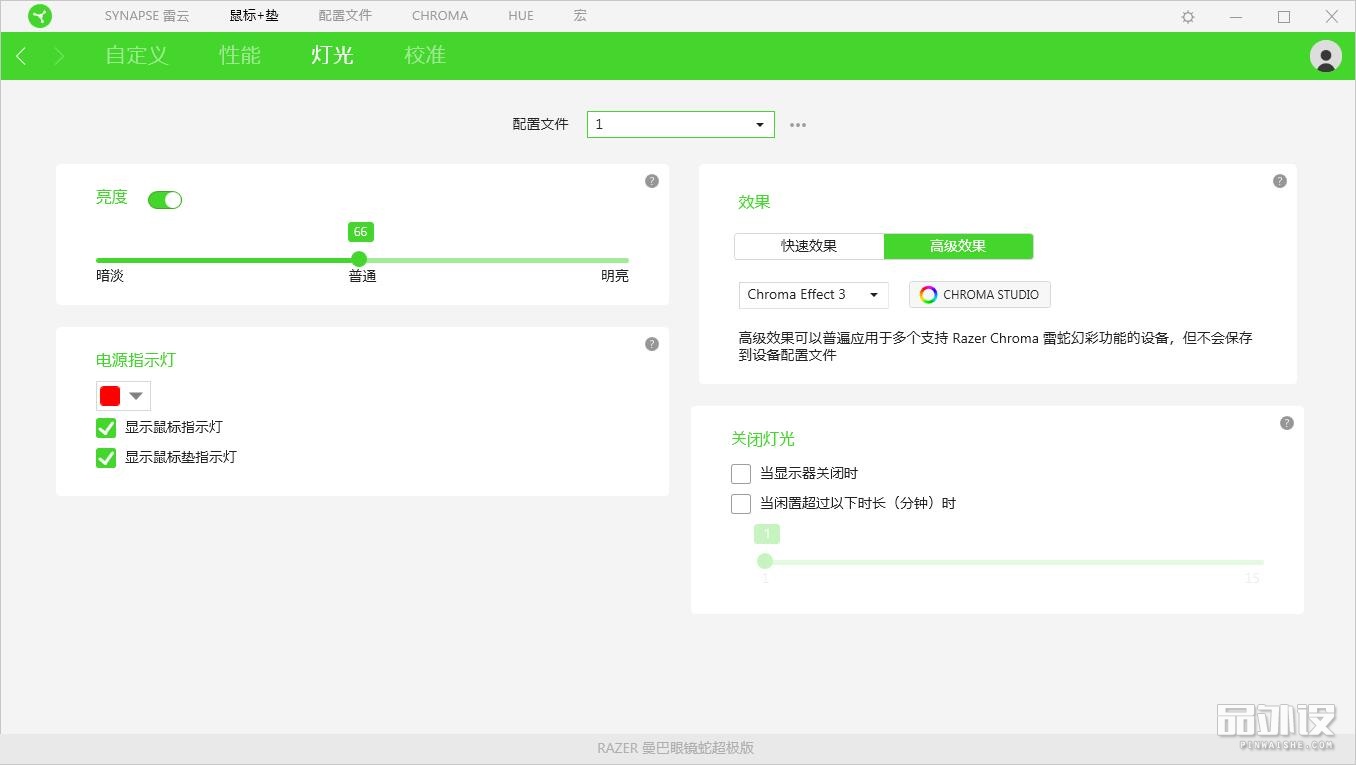
Task: Switch to the 校准 tab
Action: [x=424, y=56]
